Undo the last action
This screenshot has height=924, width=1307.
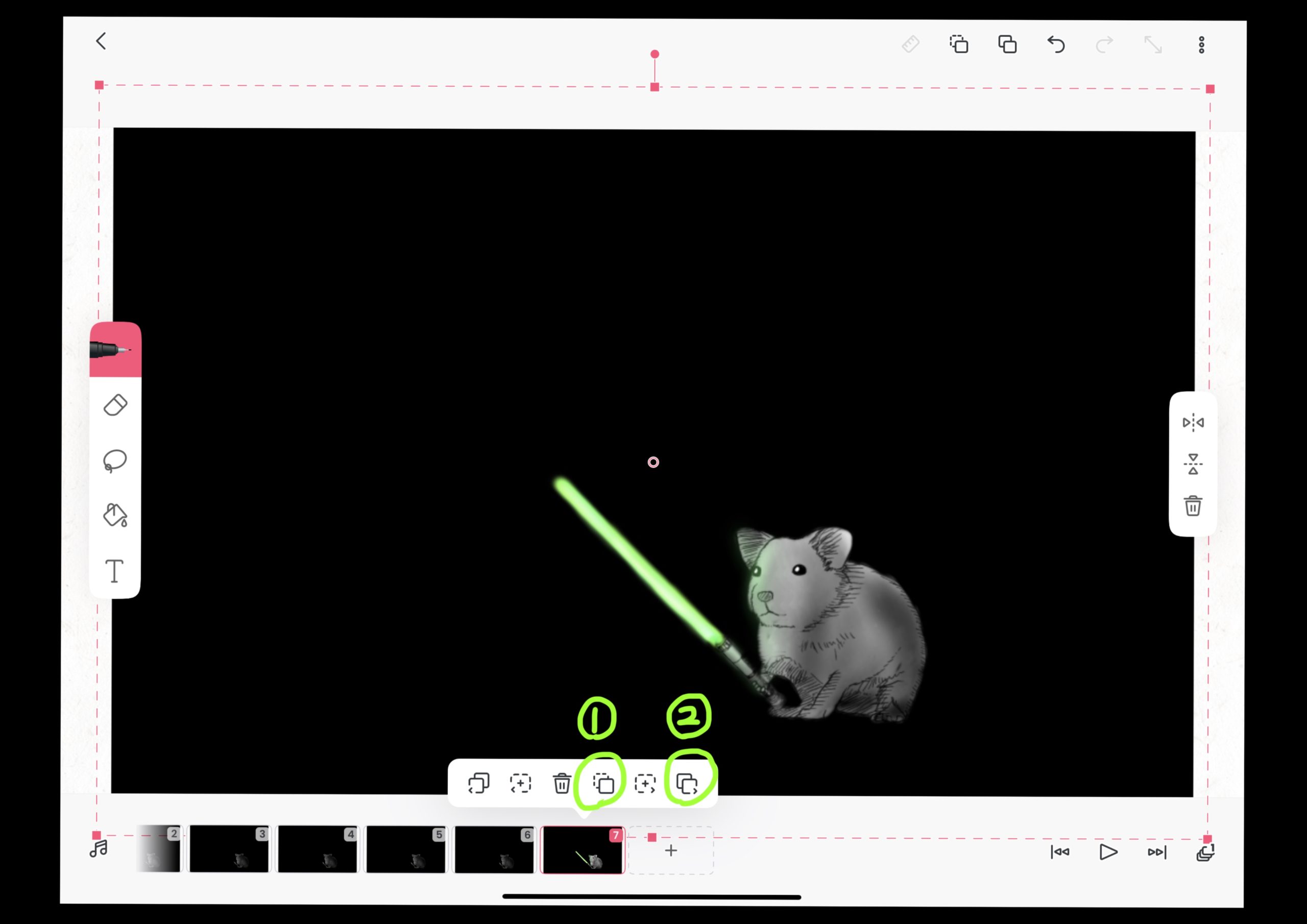tap(1056, 44)
